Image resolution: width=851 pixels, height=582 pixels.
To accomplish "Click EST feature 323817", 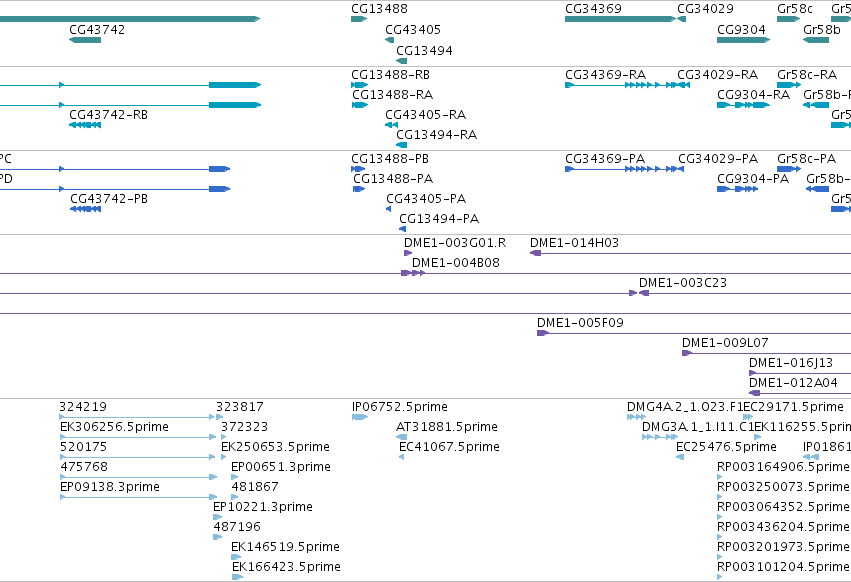I will click(x=219, y=417).
